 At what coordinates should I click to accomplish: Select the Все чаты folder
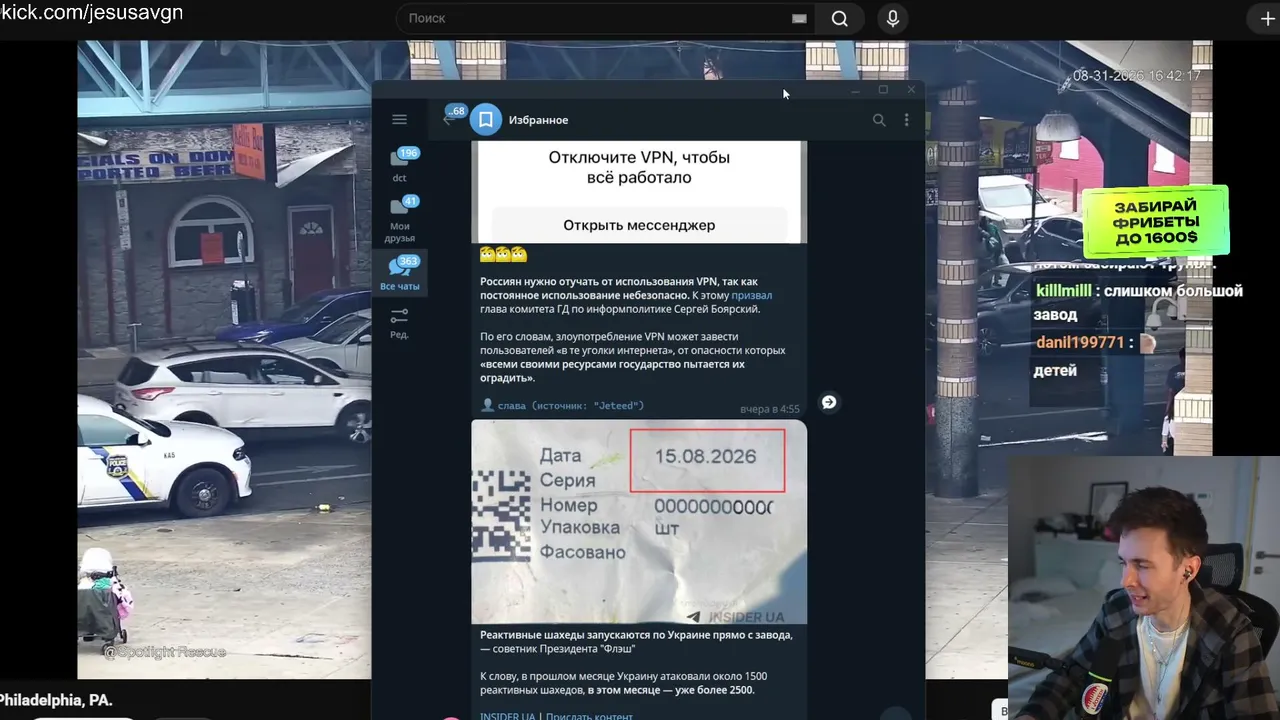point(400,273)
